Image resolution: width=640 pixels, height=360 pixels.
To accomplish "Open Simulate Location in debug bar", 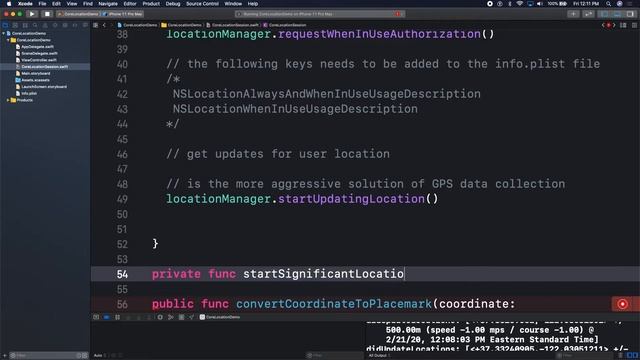I will 191,317.
